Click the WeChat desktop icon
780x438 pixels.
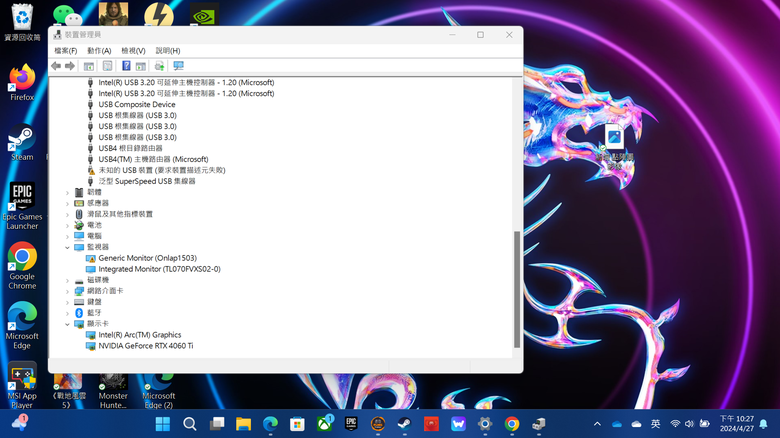pos(68,15)
